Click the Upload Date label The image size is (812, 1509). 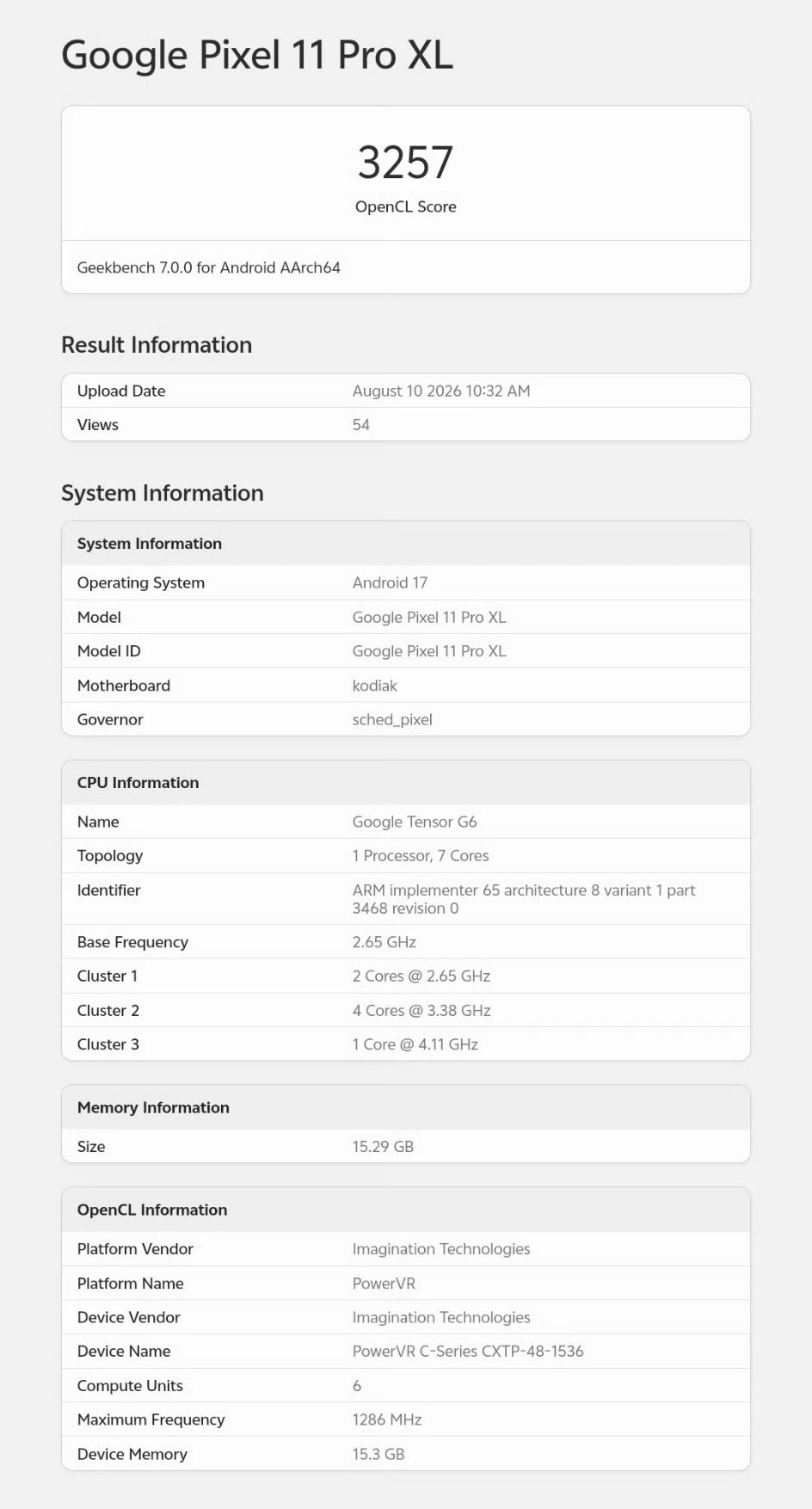[x=121, y=391]
